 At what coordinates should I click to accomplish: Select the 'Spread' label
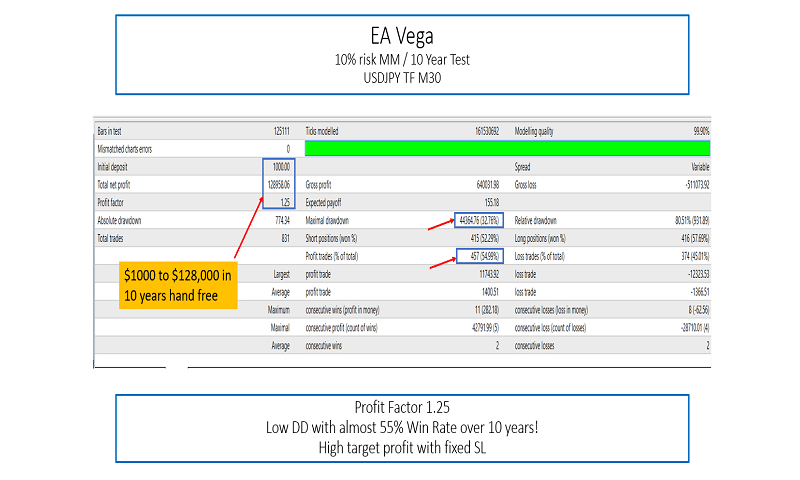click(522, 167)
